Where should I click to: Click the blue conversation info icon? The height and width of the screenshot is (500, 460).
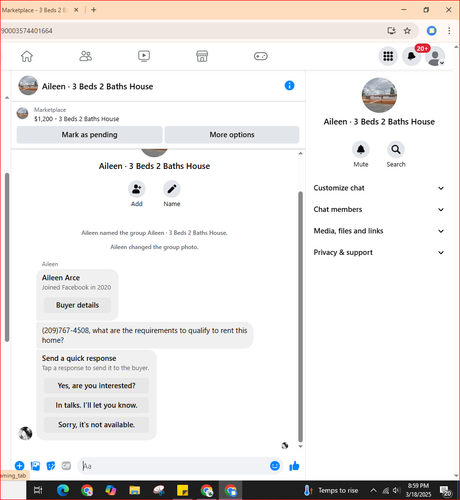[289, 86]
